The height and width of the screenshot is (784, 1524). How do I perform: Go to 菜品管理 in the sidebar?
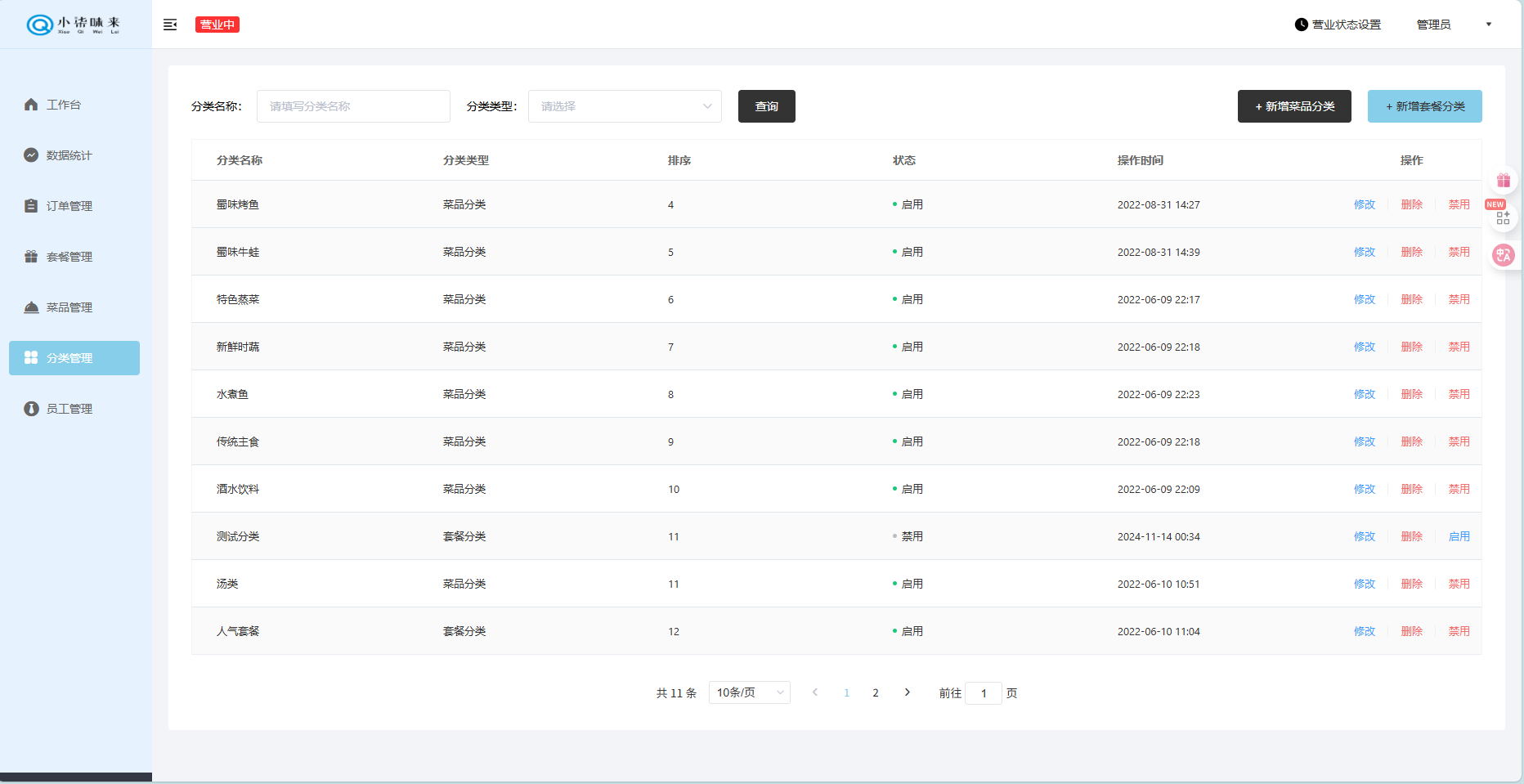click(69, 307)
